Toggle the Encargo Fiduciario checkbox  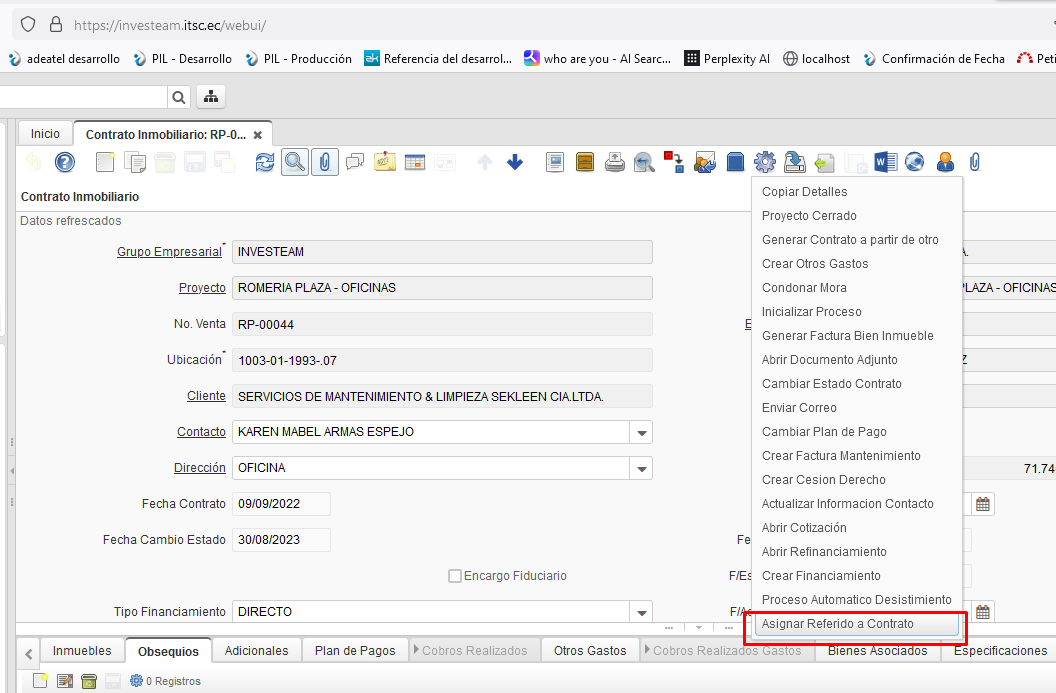(x=455, y=576)
